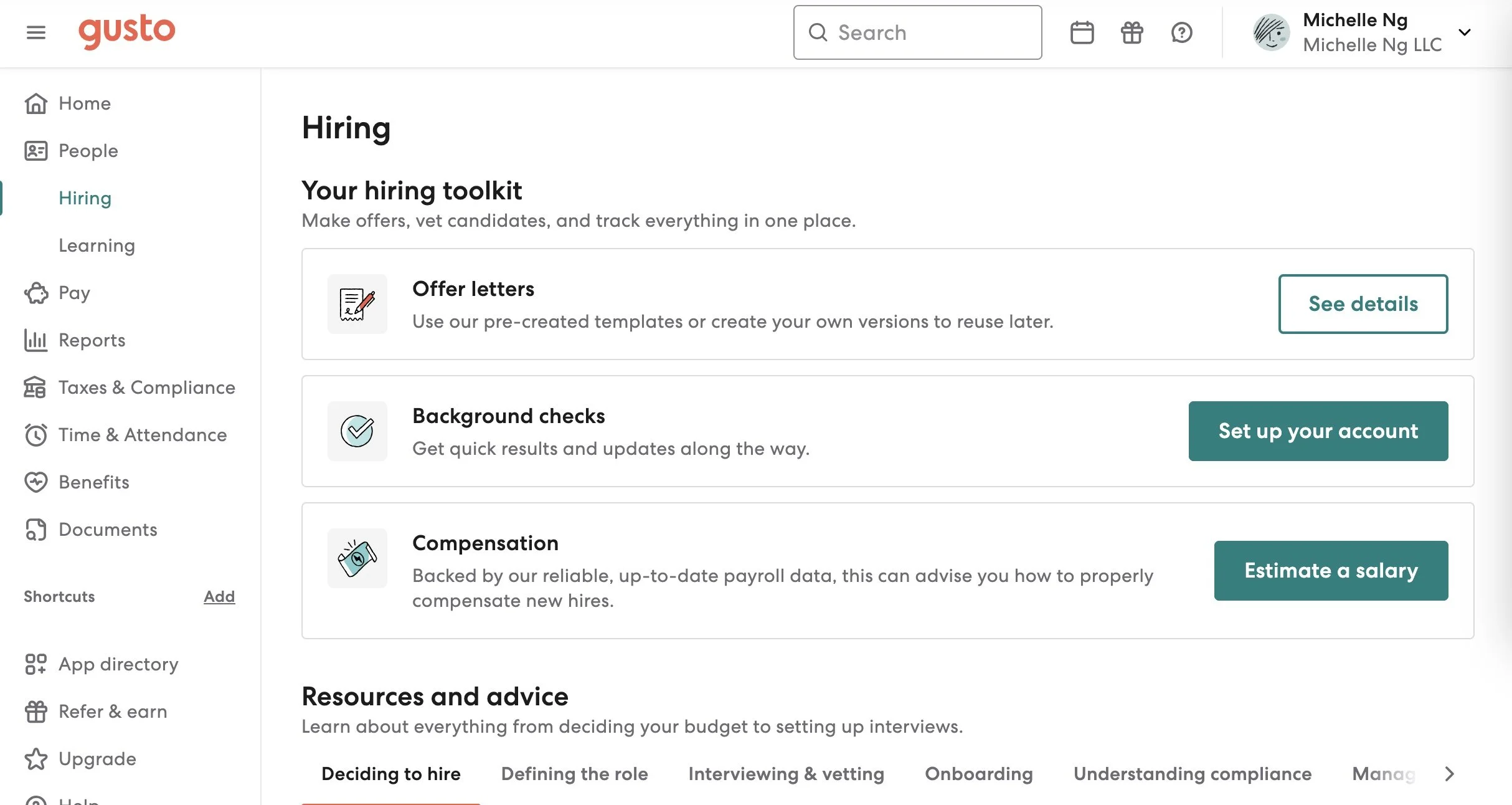Click See details for Offer letters
Viewport: 1512px width, 805px height.
pyautogui.click(x=1363, y=304)
